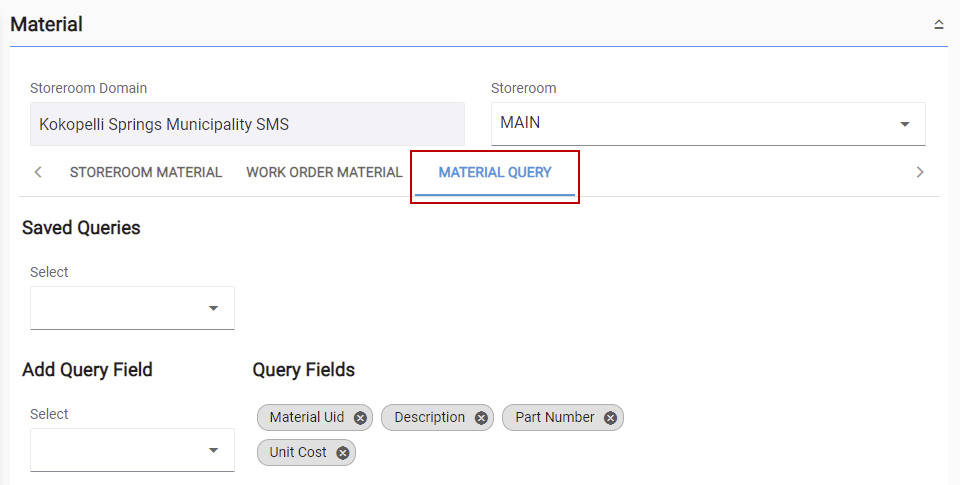The width and height of the screenshot is (960, 485).
Task: Click the Material section heading
Action: (x=47, y=24)
